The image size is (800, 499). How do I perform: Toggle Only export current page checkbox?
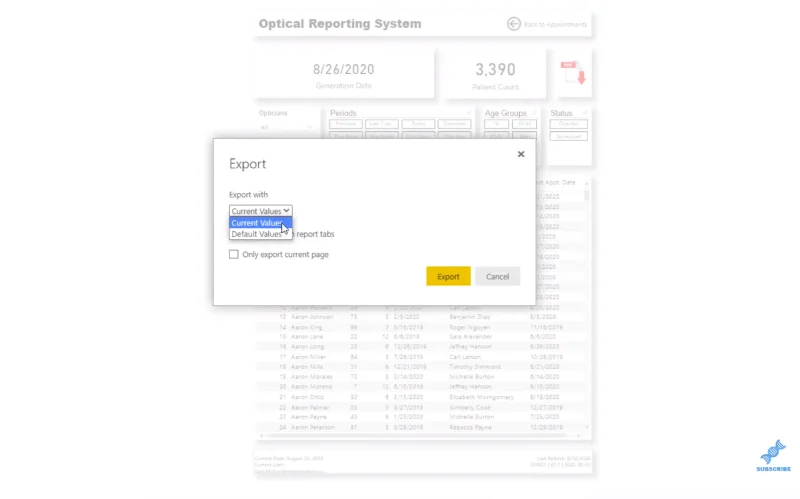234,254
